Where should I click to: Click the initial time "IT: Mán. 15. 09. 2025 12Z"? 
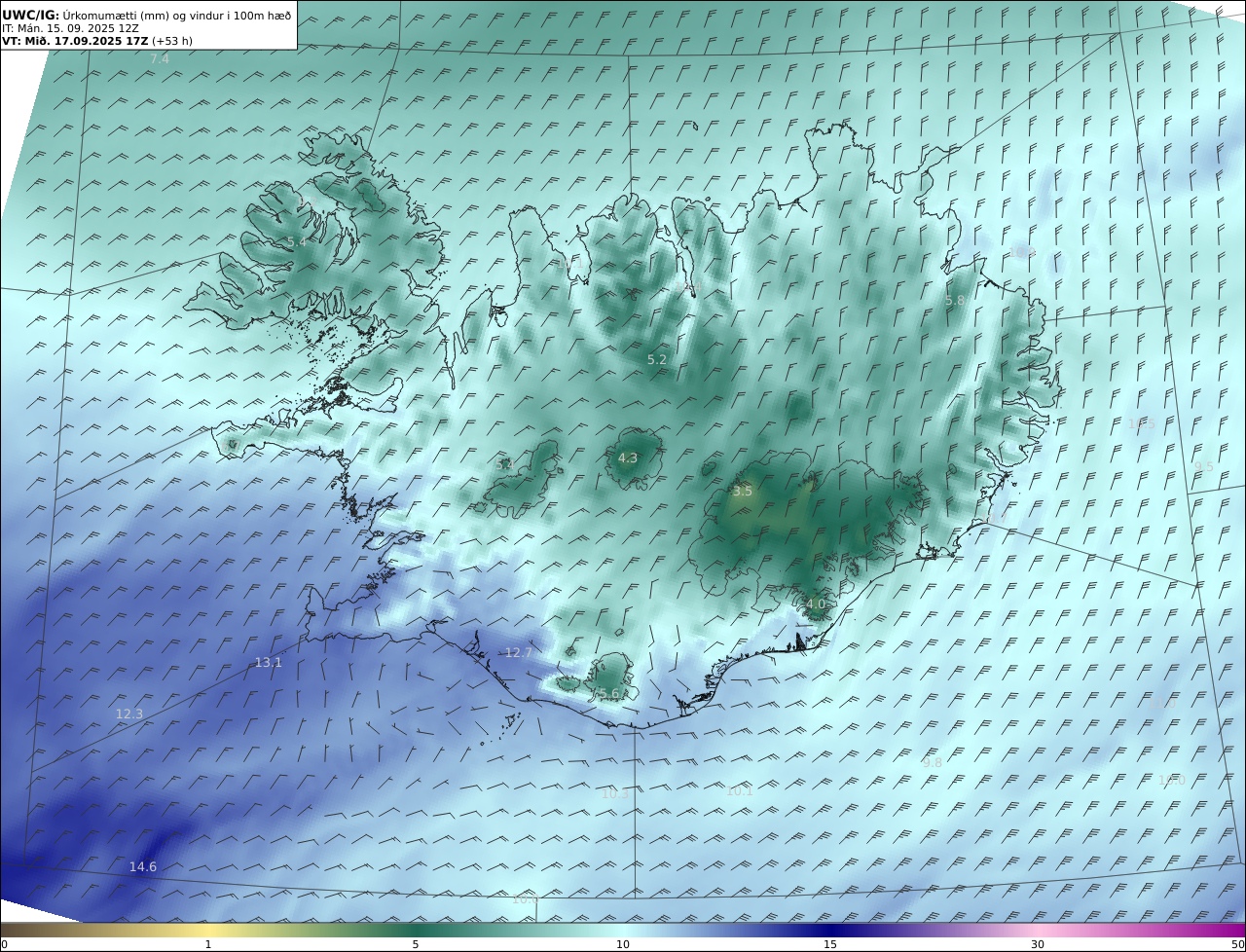[x=70, y=28]
